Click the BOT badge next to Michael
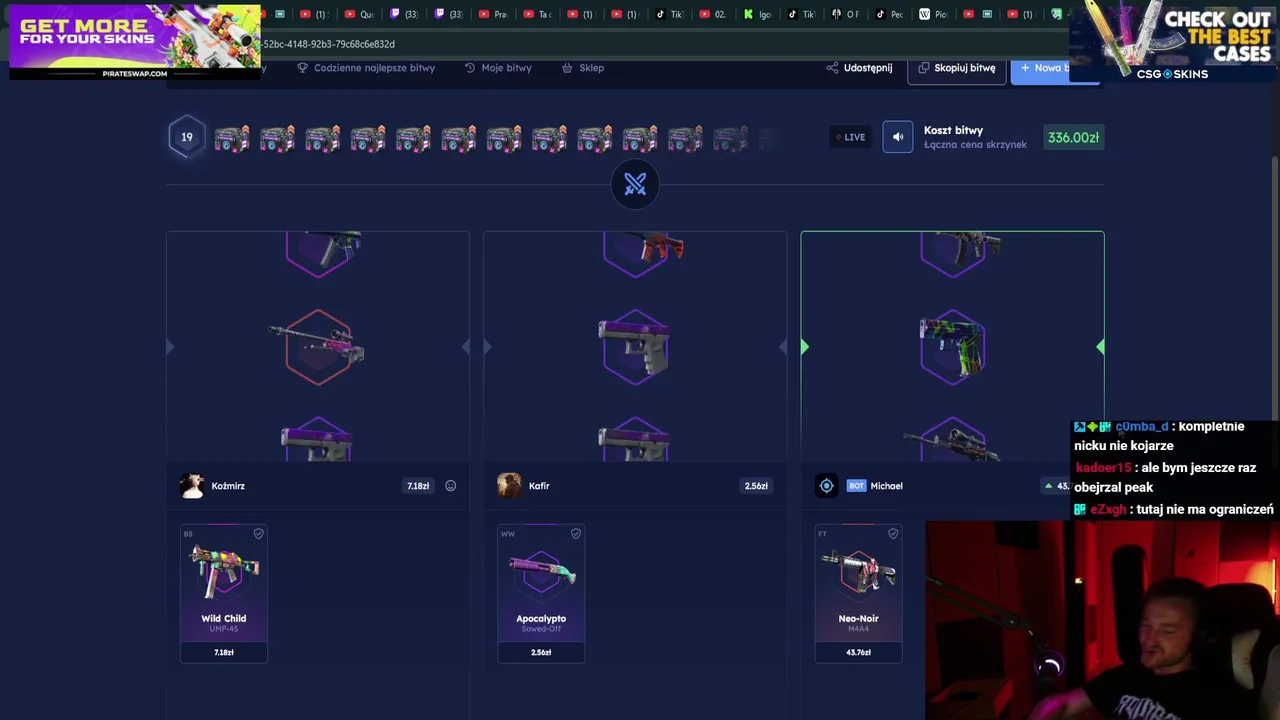 click(856, 486)
